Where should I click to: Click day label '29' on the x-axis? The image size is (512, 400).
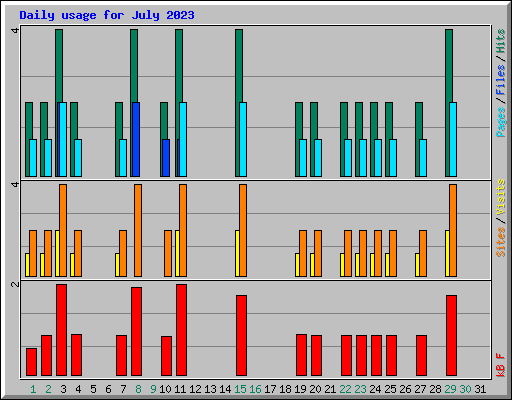coord(450,389)
